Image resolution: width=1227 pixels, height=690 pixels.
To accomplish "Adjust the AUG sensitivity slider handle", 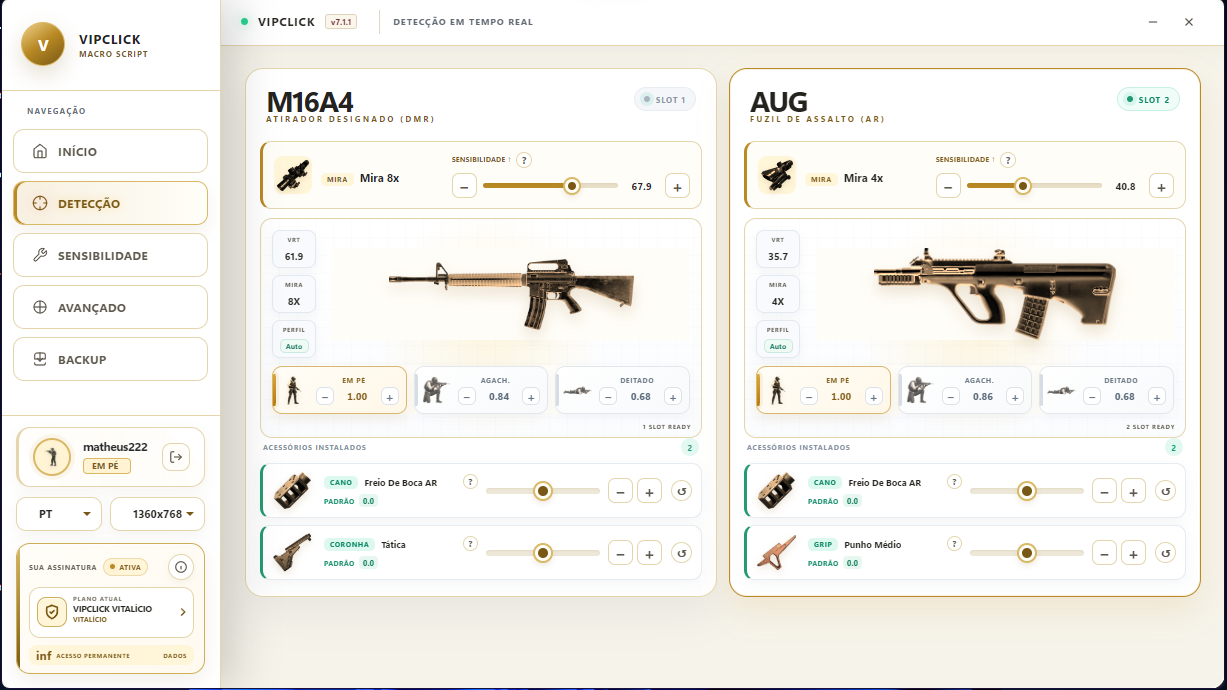I will (1022, 185).
